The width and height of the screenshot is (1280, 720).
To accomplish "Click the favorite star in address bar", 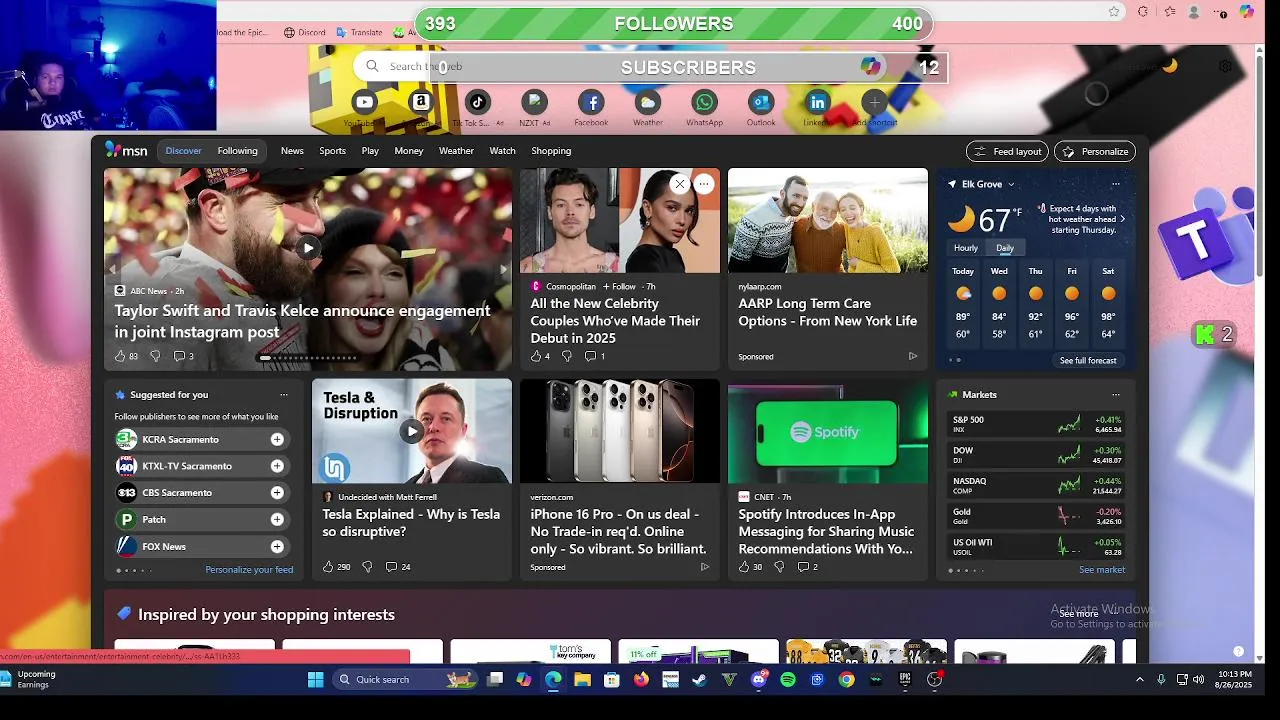I will coord(1114,12).
